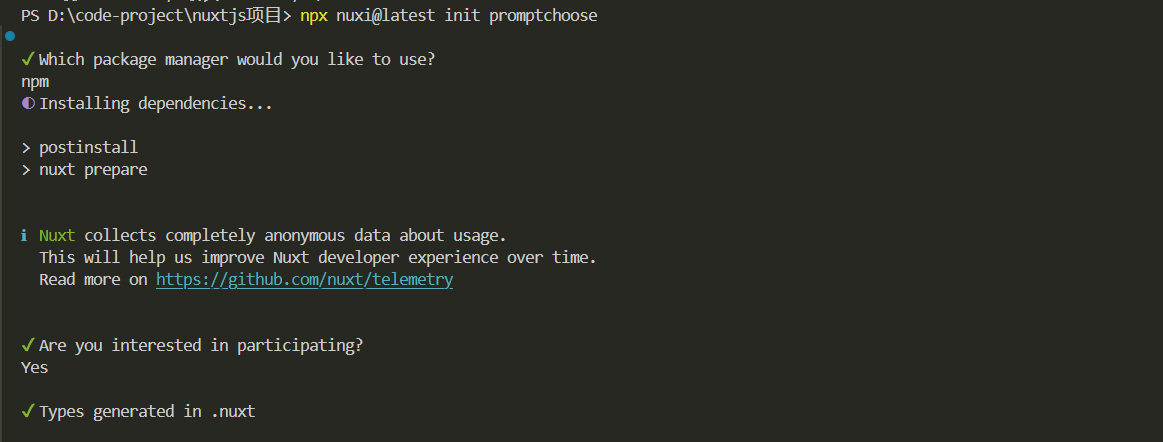Click the promptchoose project name argument
This screenshot has height=442, width=1163.
[x=543, y=16]
